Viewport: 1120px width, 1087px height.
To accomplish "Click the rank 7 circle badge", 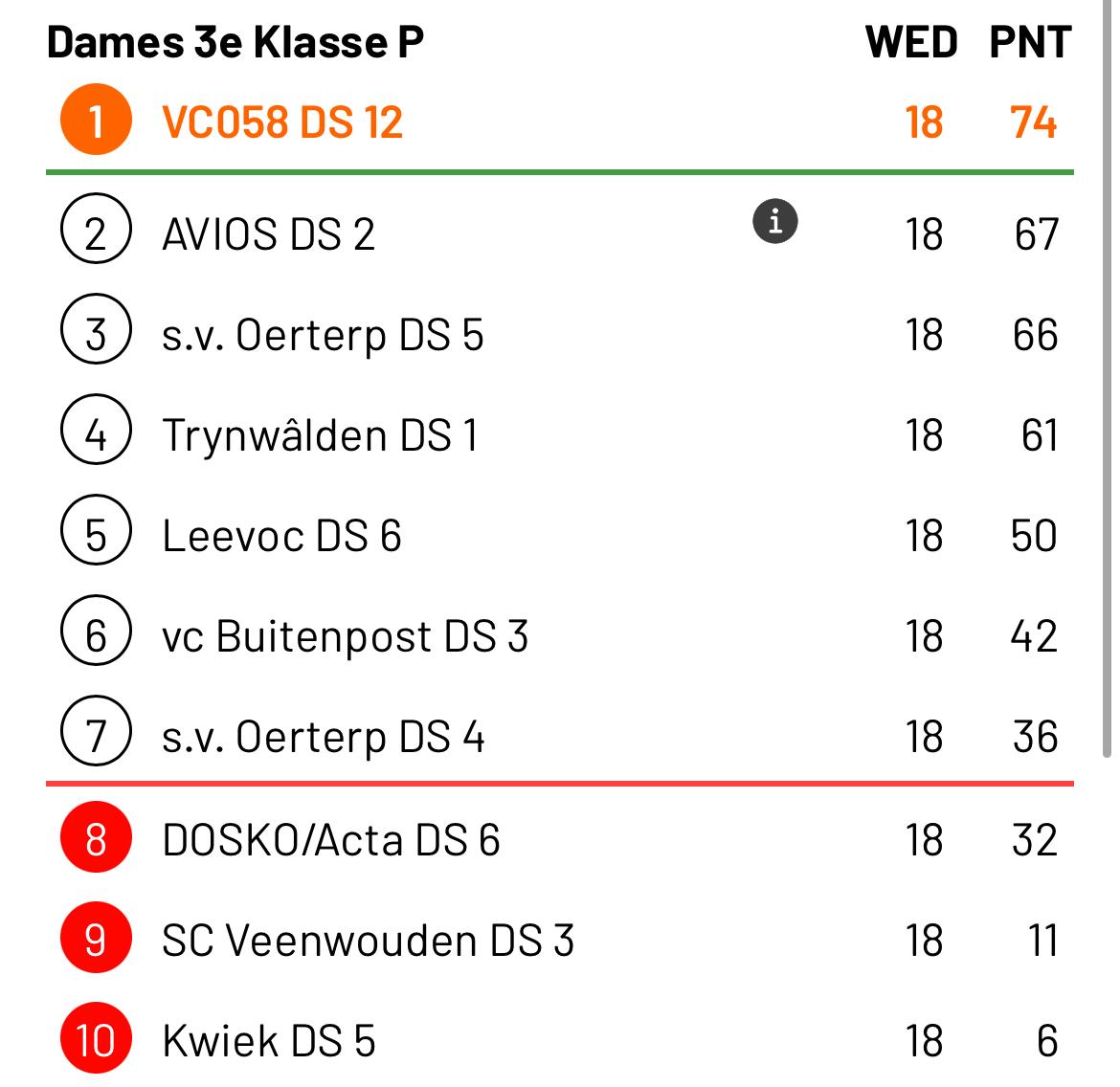I will (x=96, y=731).
